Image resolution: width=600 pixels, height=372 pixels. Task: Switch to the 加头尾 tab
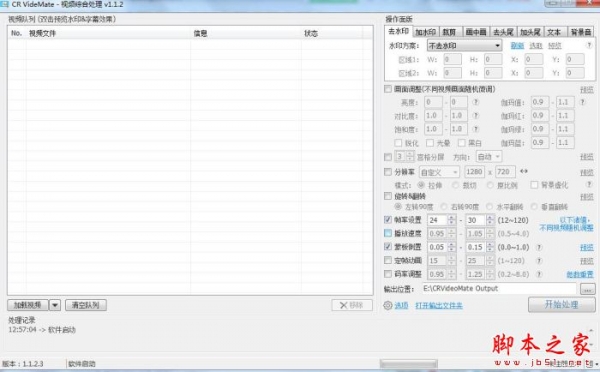coord(530,32)
